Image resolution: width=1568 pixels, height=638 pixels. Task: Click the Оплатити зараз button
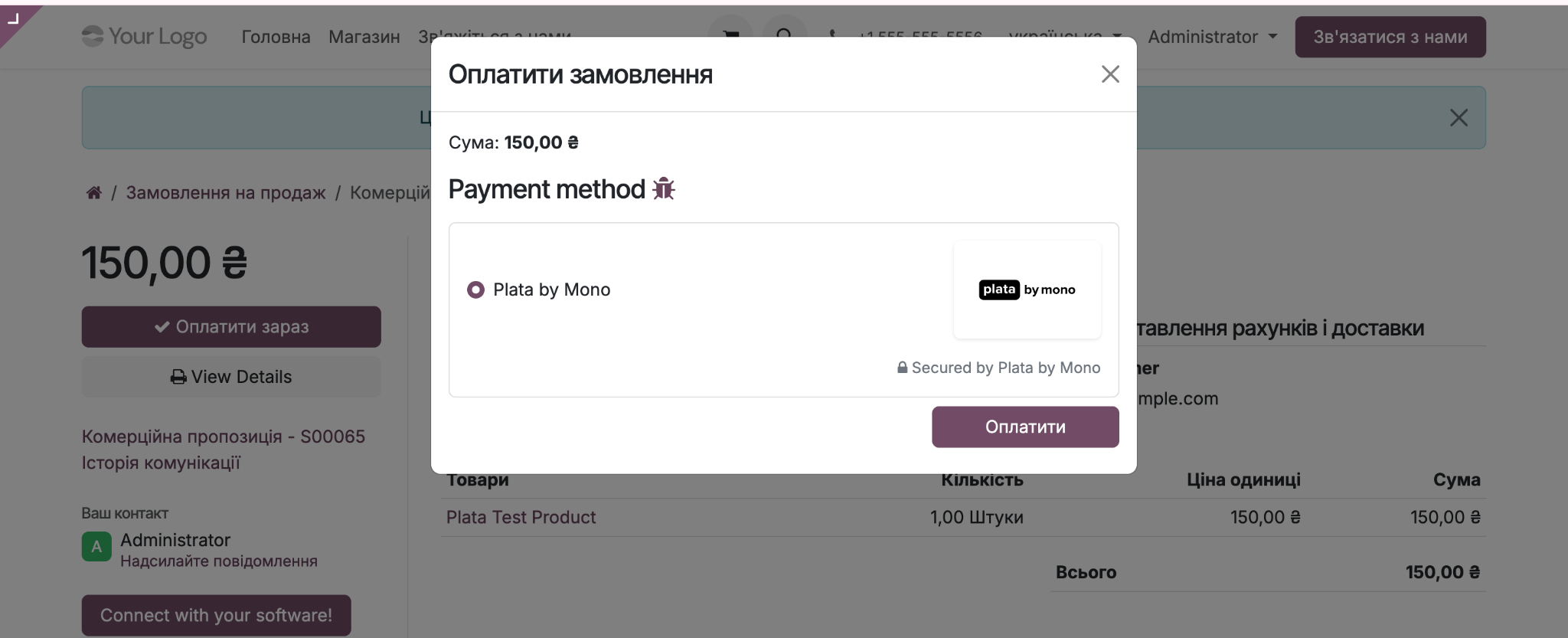(231, 327)
